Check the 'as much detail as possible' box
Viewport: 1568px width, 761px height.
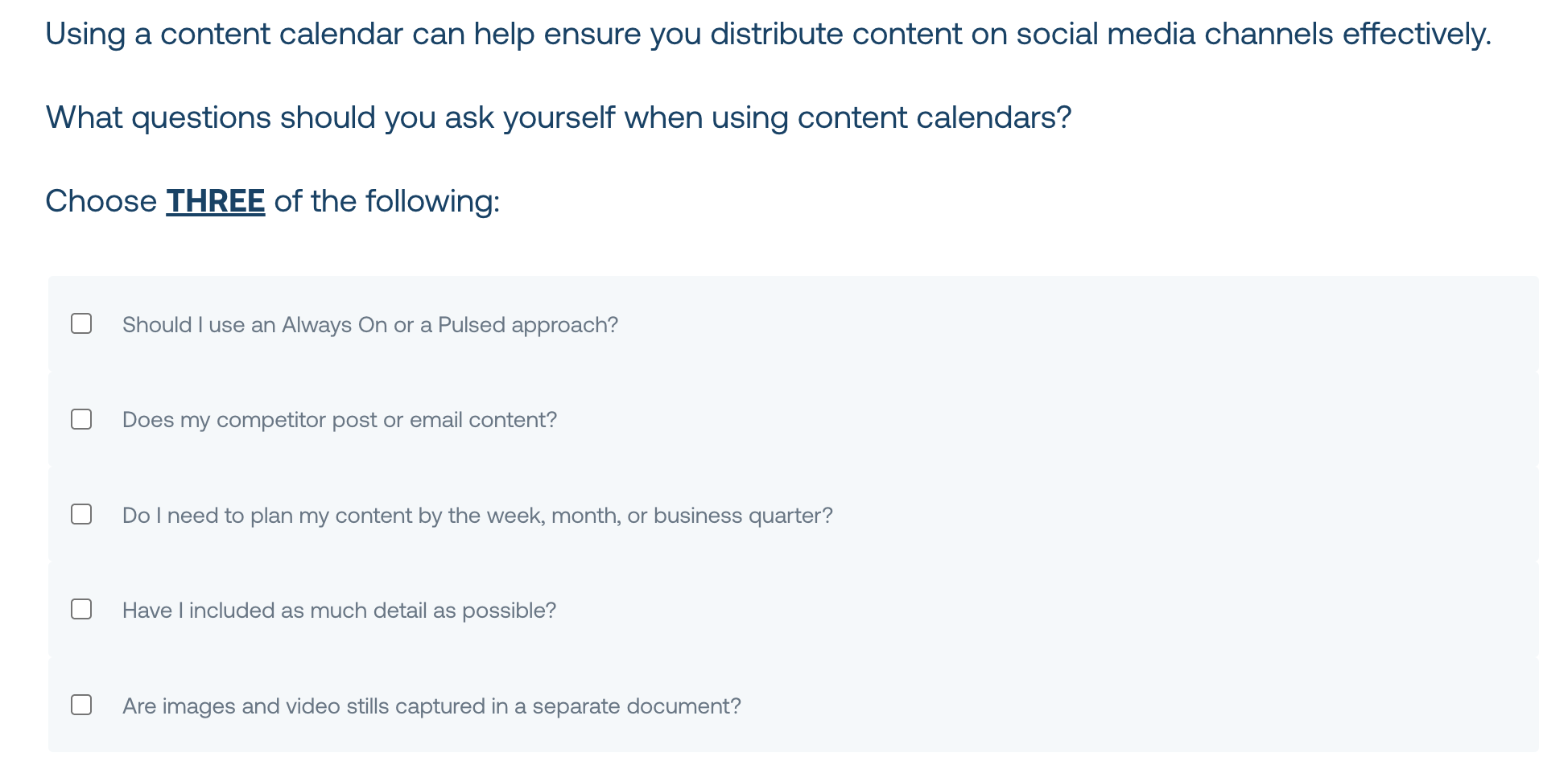pos(81,609)
